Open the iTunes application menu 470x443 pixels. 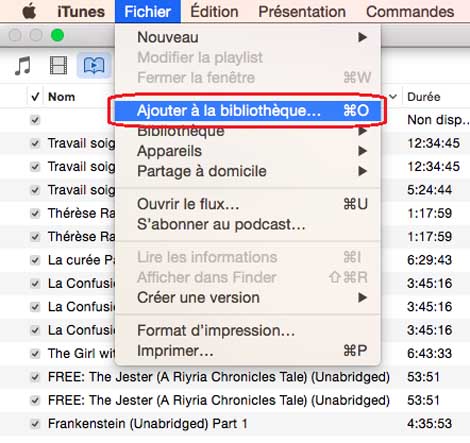pyautogui.click(x=81, y=12)
